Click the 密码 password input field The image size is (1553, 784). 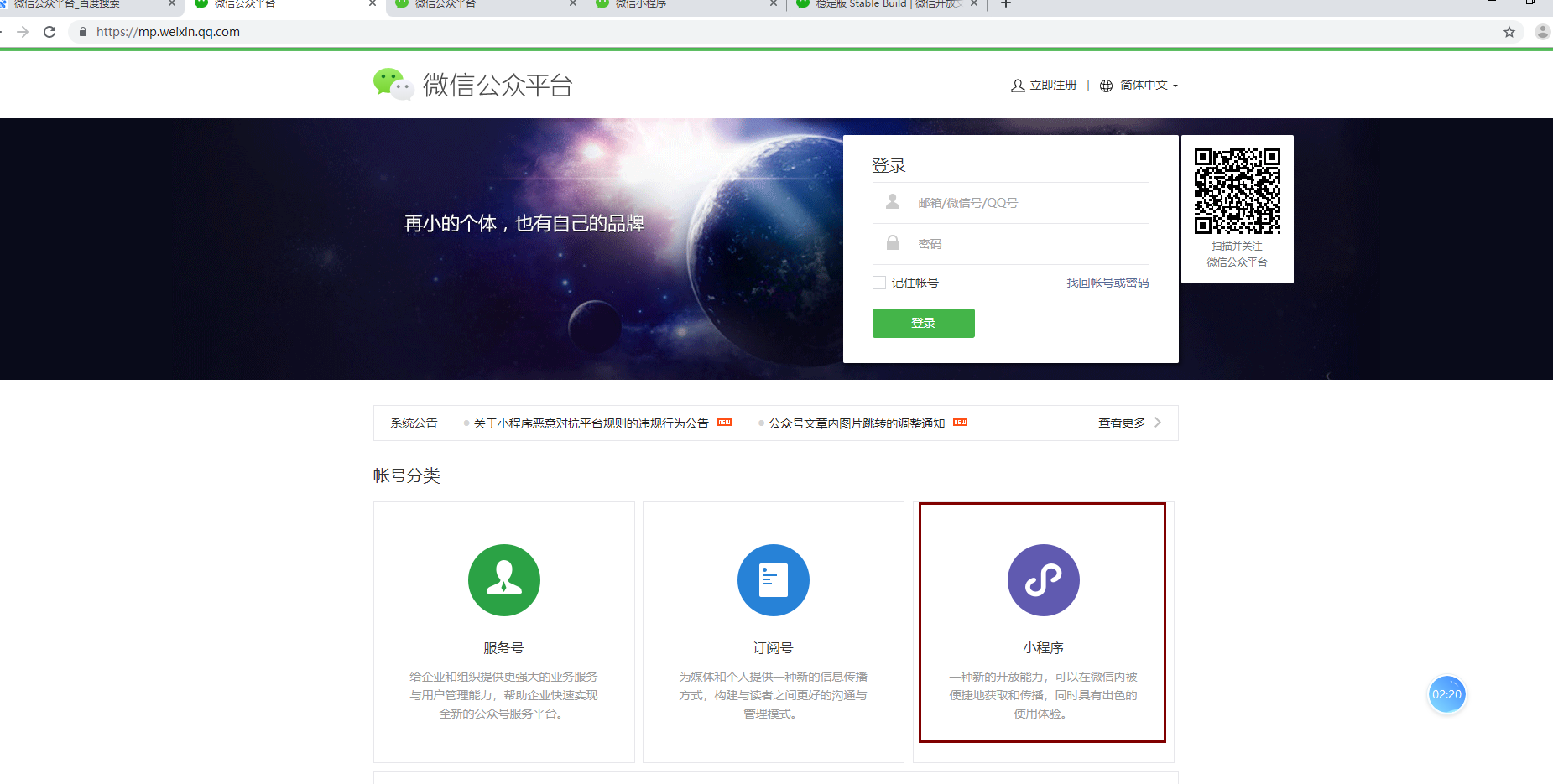point(1011,244)
